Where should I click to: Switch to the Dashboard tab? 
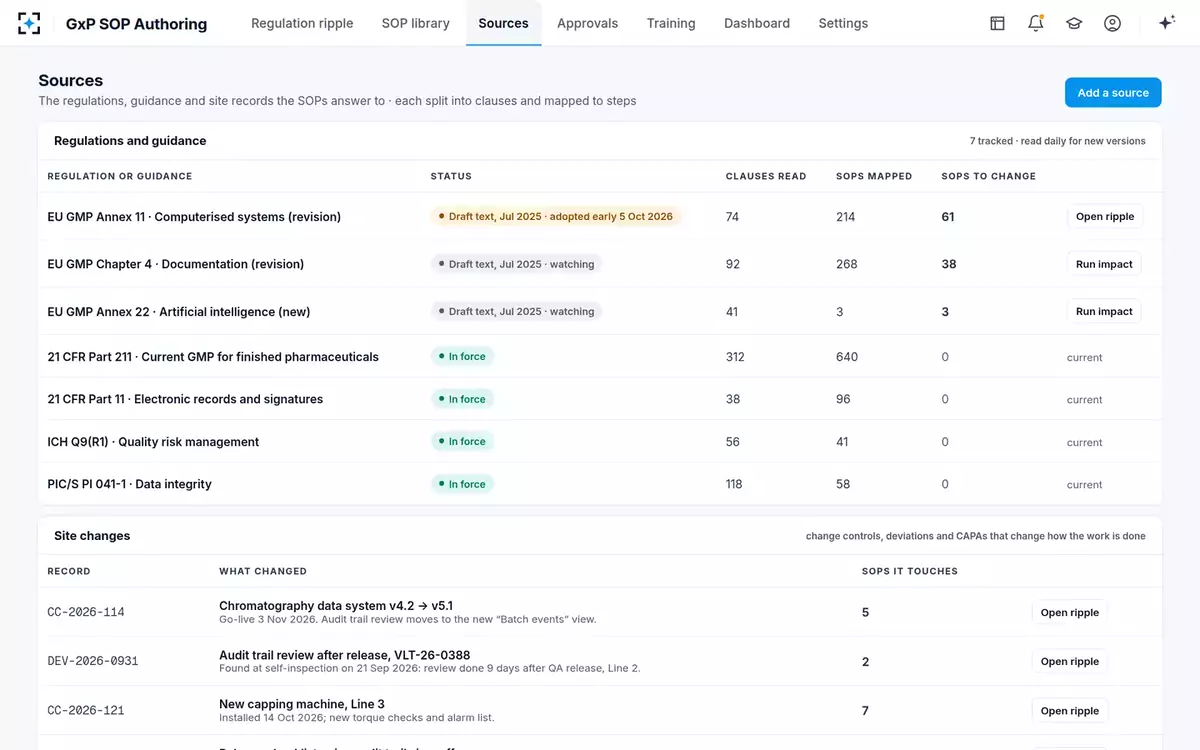point(757,23)
